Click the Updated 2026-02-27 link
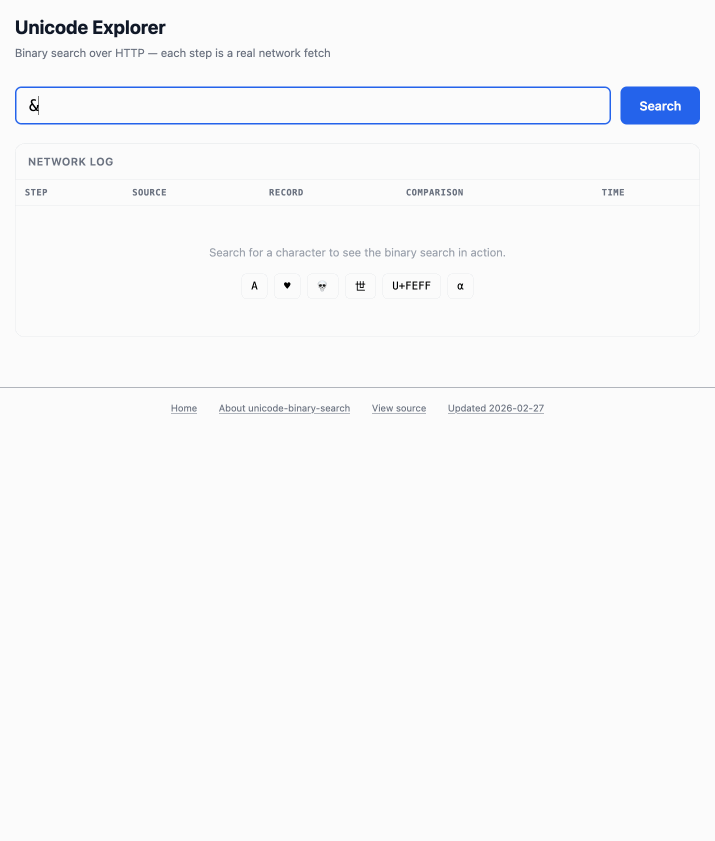The height and width of the screenshot is (841, 715). [x=496, y=408]
